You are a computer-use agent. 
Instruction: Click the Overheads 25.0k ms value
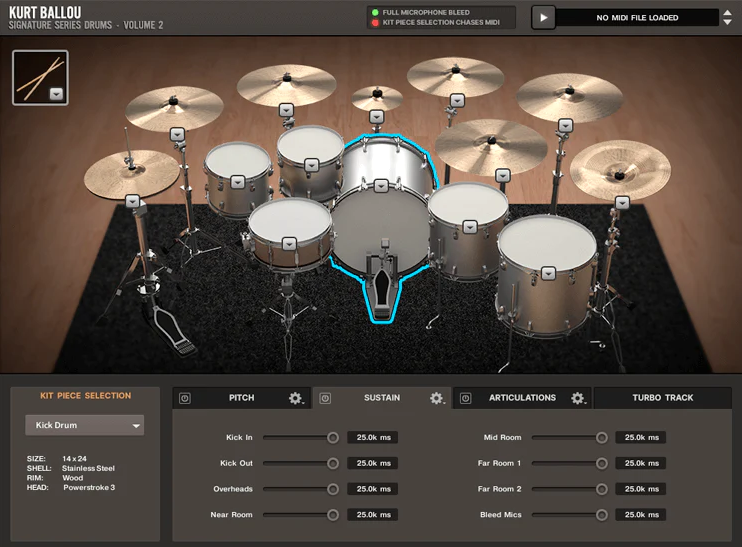pyautogui.click(x=373, y=489)
